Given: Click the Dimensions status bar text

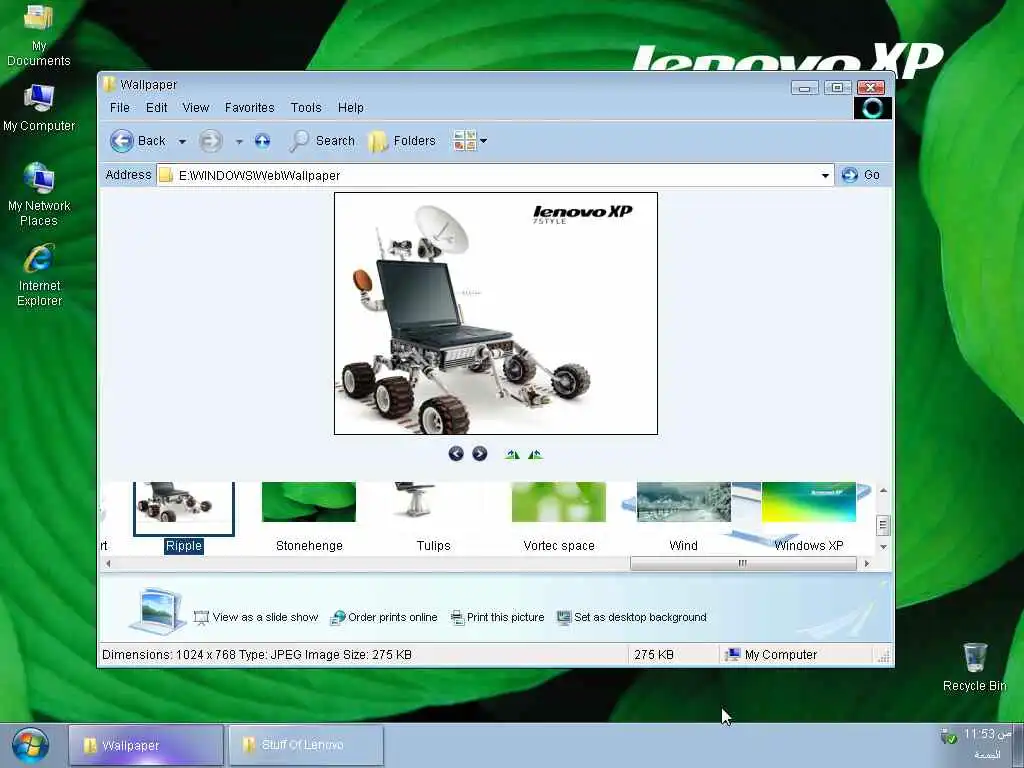Looking at the screenshot, I should 257,654.
